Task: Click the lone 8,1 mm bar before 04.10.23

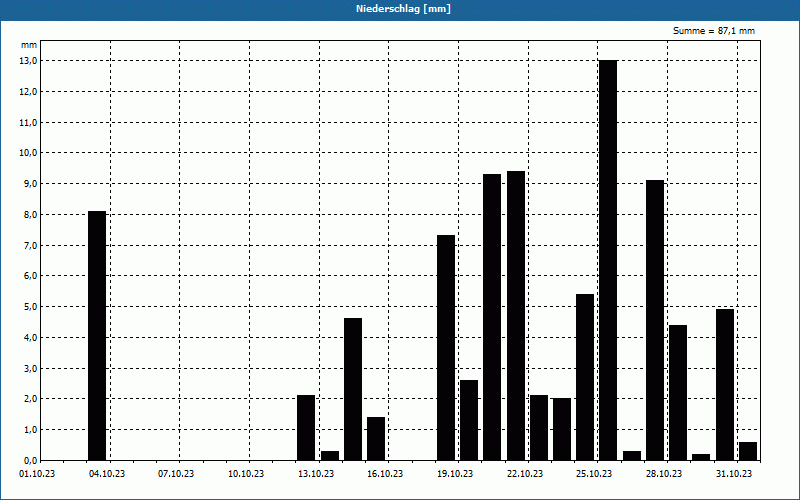Action: [x=97, y=336]
